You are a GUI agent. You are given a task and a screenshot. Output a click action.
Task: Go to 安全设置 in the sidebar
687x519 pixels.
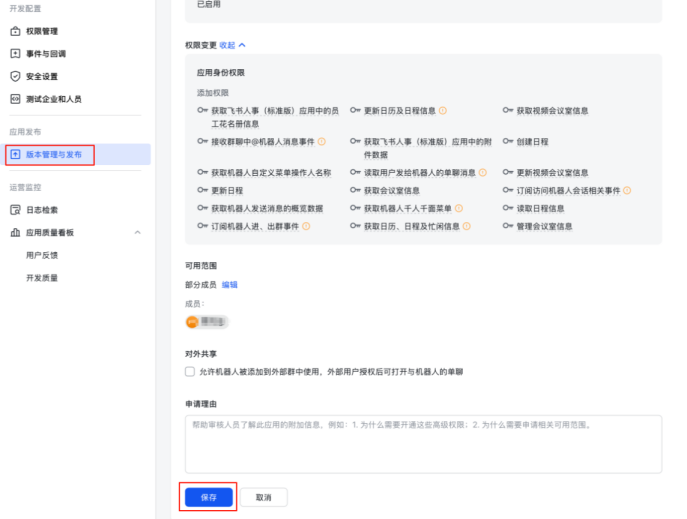[41, 76]
